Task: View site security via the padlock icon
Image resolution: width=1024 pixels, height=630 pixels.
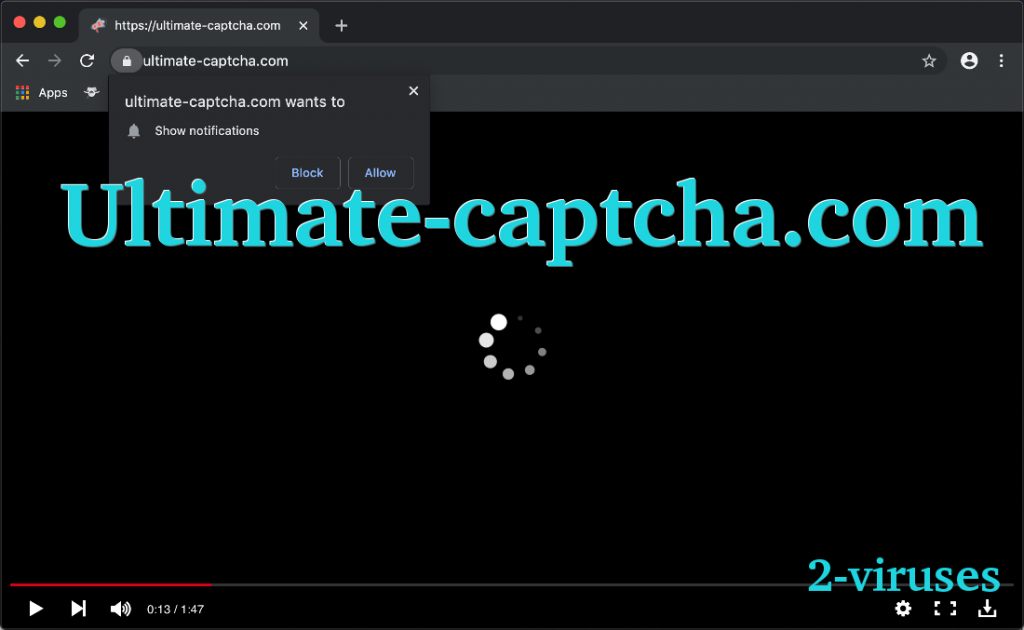Action: pos(126,60)
